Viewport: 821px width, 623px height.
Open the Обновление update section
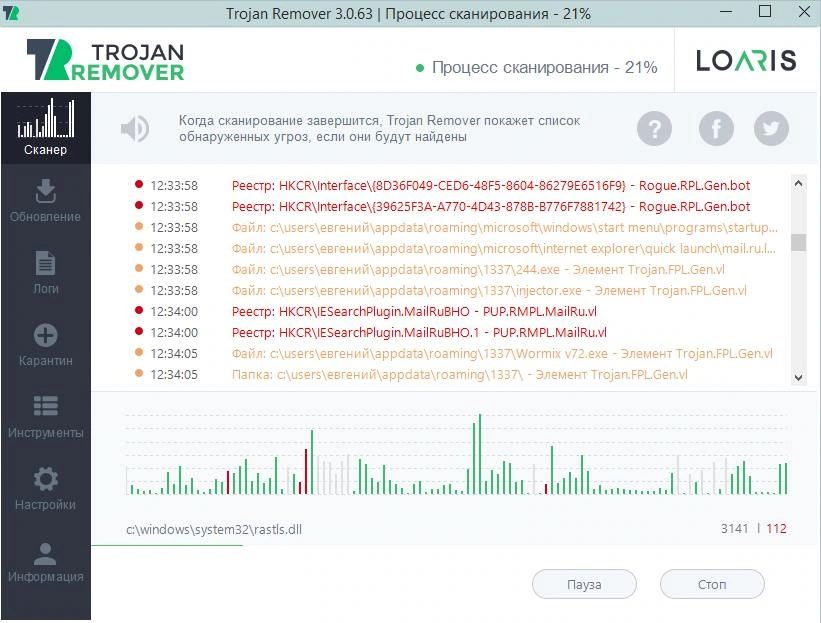(46, 201)
